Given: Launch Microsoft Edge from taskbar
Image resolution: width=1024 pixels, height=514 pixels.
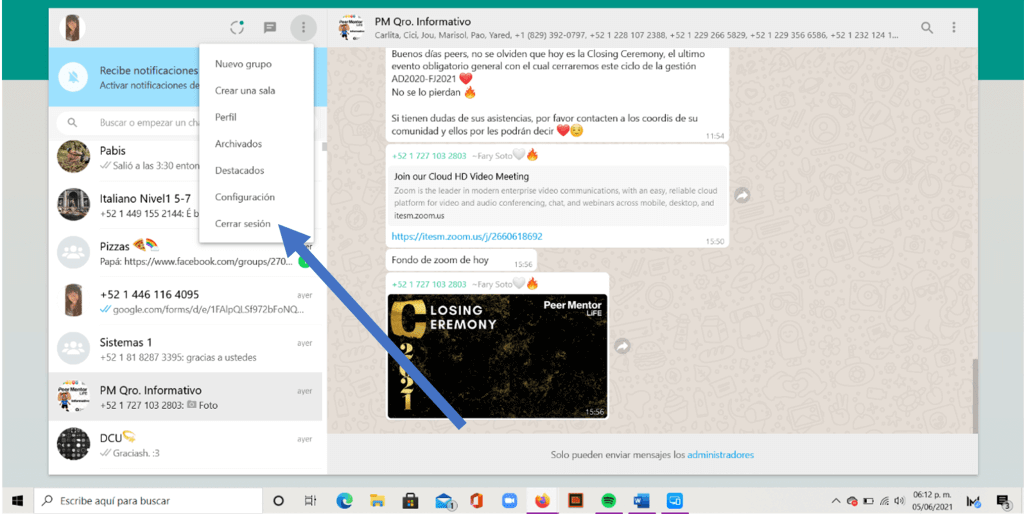Looking at the screenshot, I should click(x=344, y=501).
